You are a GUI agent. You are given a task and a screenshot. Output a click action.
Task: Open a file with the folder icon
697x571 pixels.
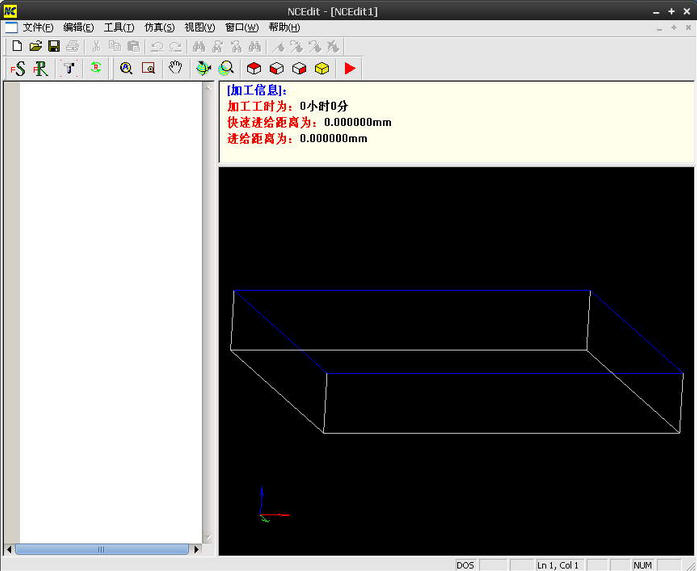click(x=35, y=46)
